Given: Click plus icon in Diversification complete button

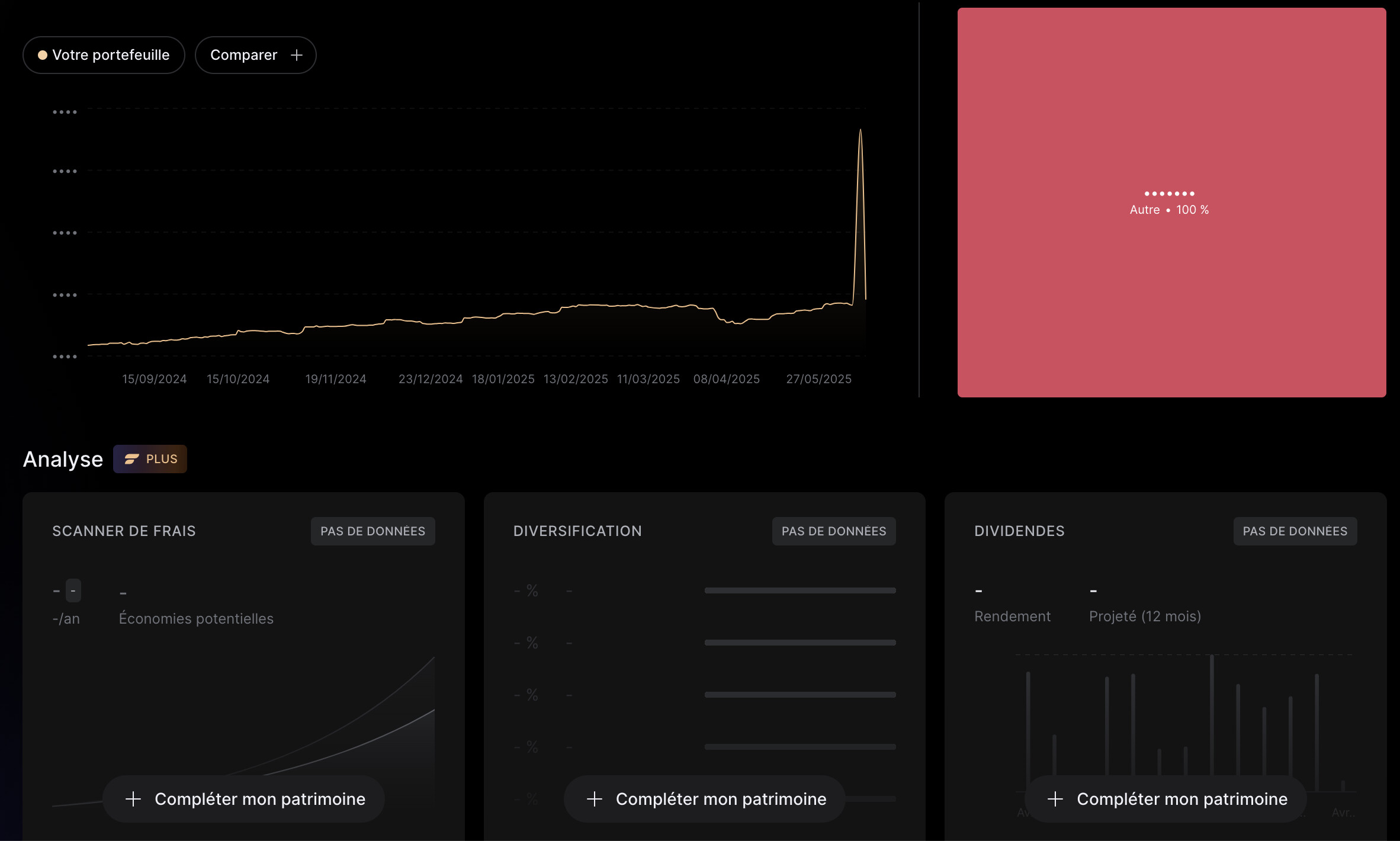Looking at the screenshot, I should coord(594,799).
